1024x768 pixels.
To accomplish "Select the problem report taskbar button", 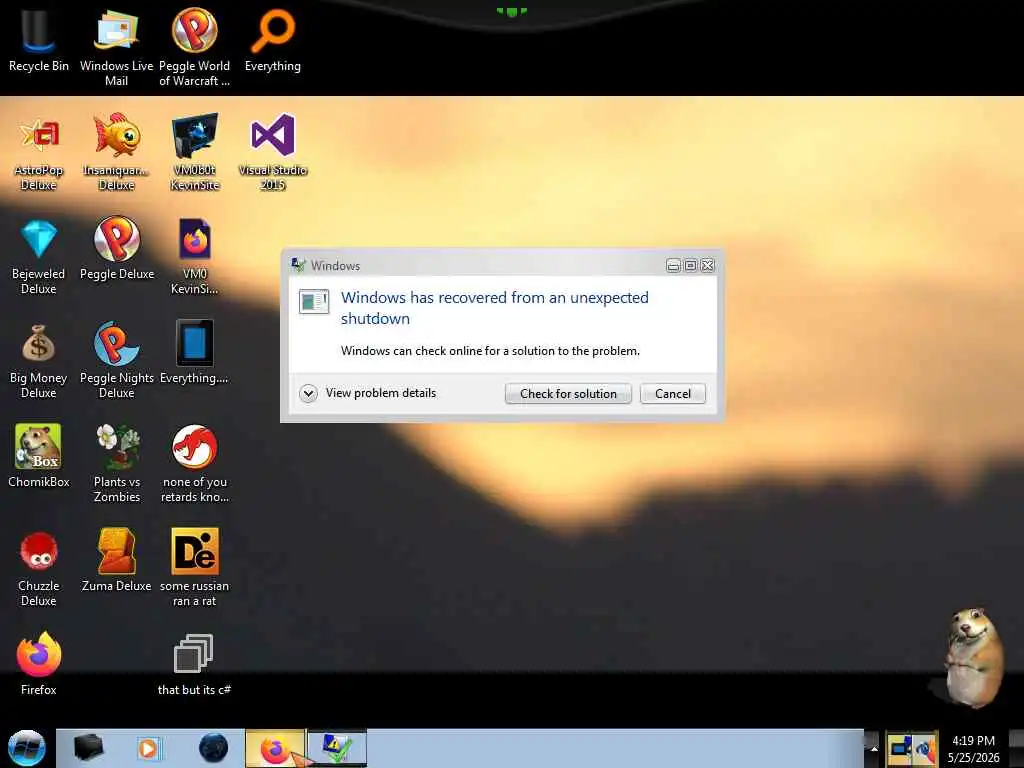I will (337, 748).
